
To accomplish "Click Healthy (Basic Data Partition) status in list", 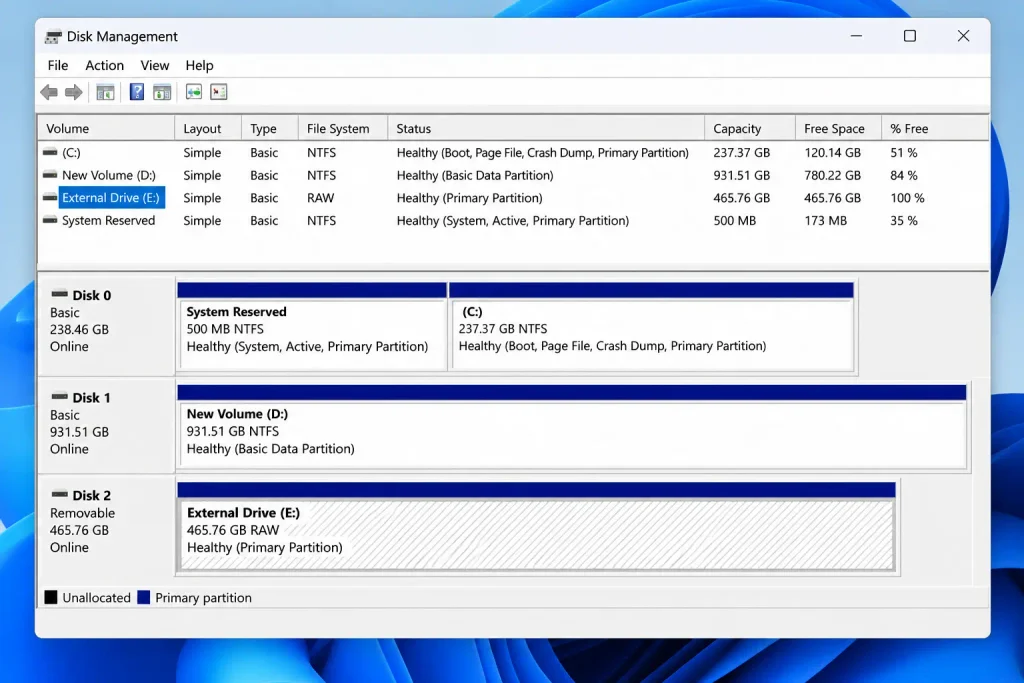I will coord(475,176).
